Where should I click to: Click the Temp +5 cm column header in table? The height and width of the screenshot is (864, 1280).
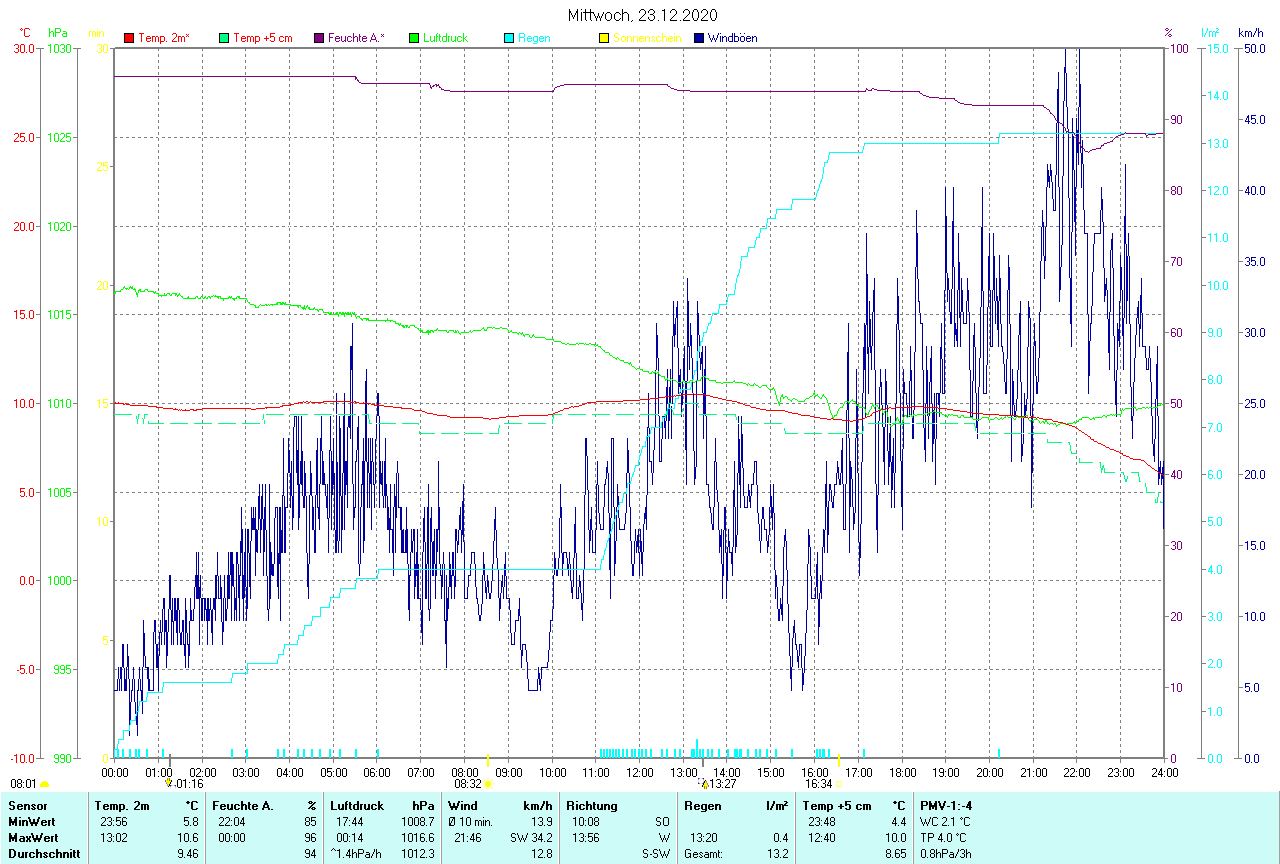pos(839,805)
